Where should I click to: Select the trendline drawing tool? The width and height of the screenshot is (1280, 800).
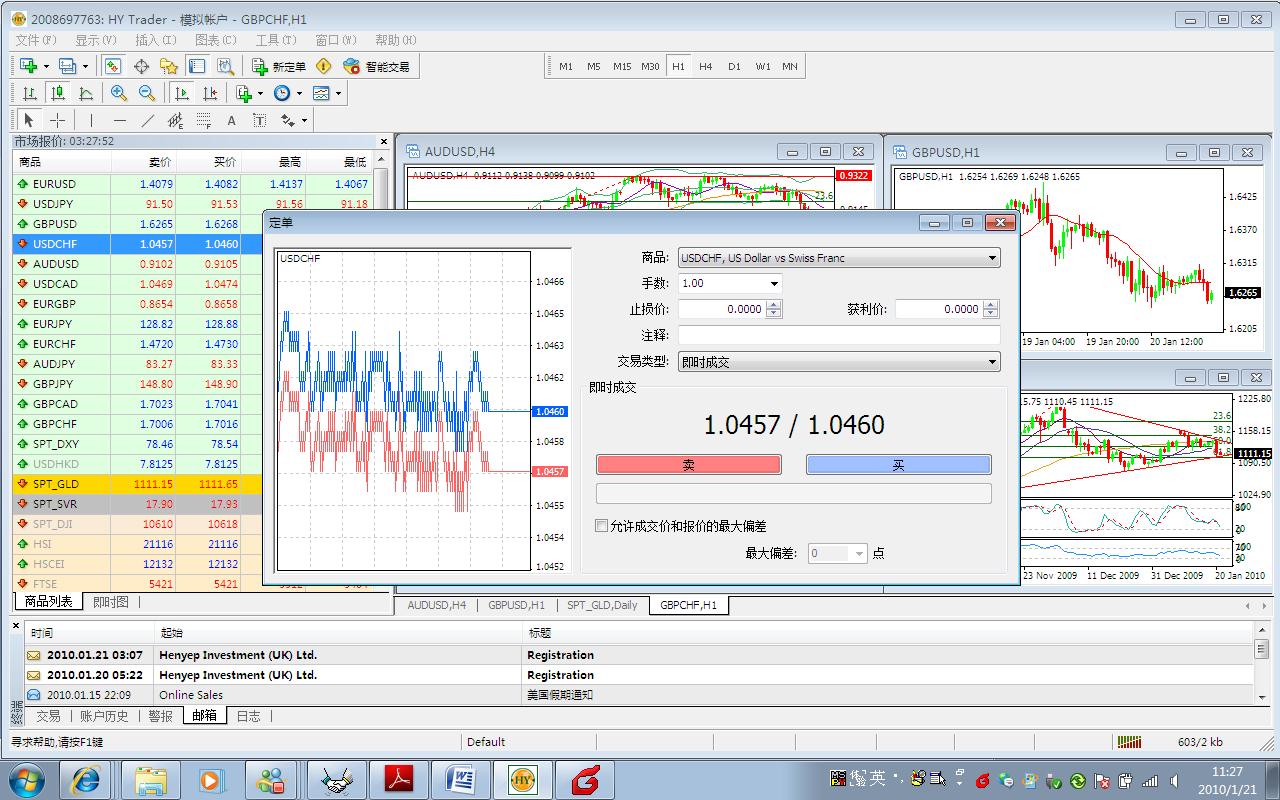148,120
